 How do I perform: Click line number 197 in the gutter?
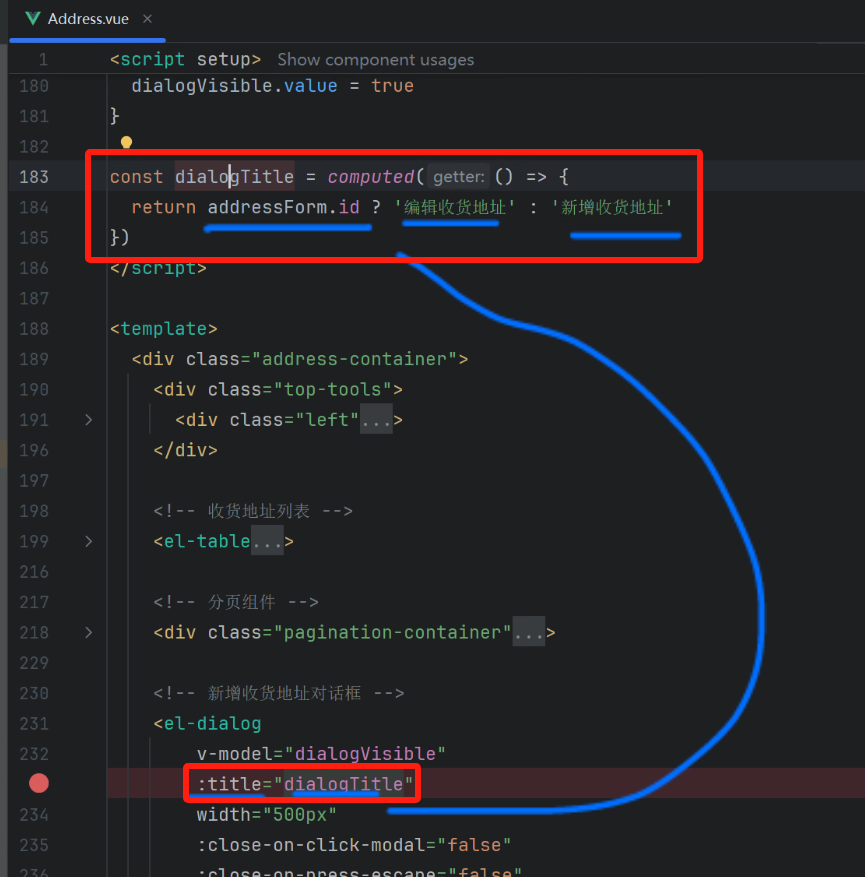click(x=34, y=480)
